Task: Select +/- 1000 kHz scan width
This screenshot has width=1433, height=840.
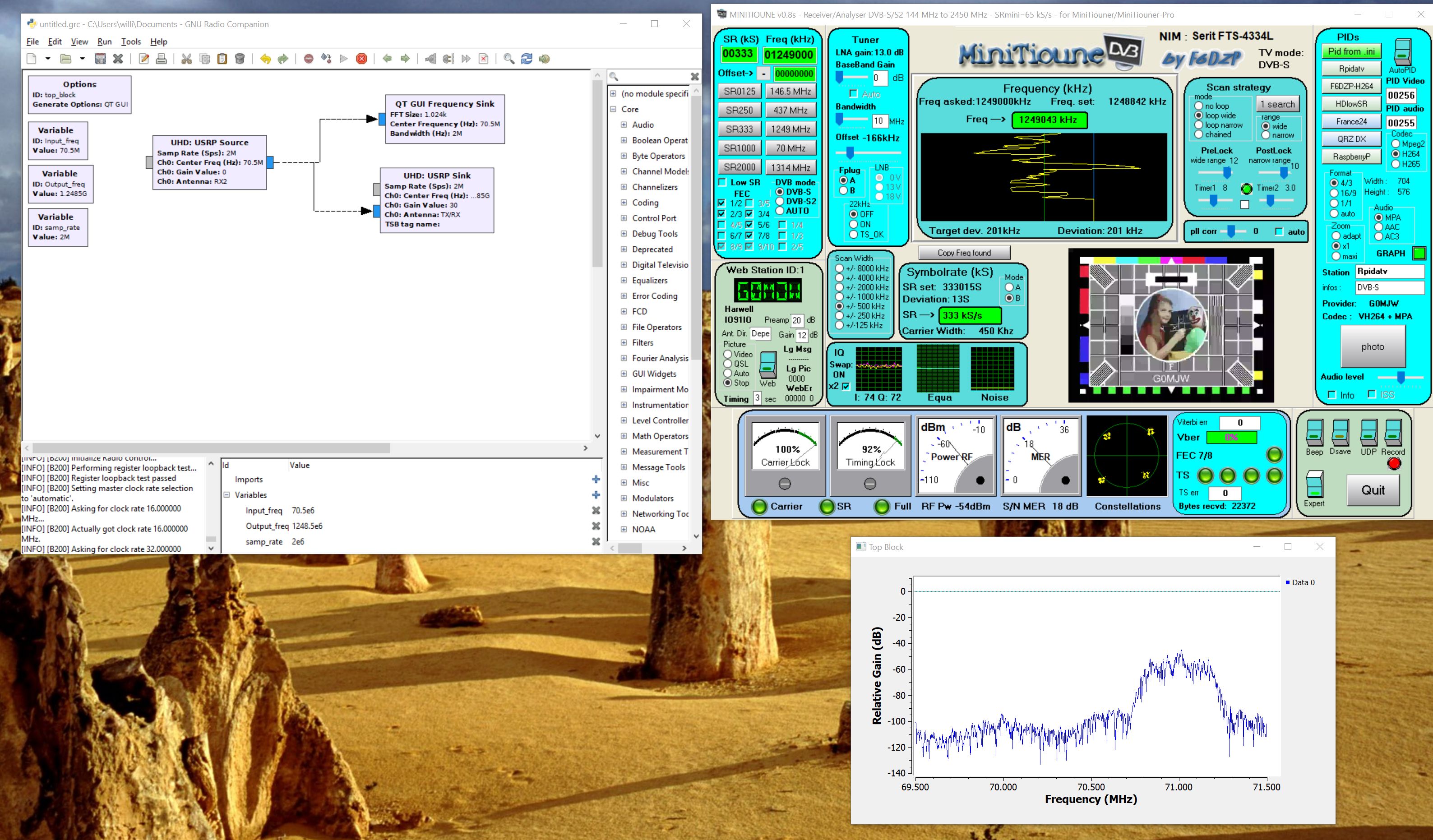Action: click(x=839, y=297)
